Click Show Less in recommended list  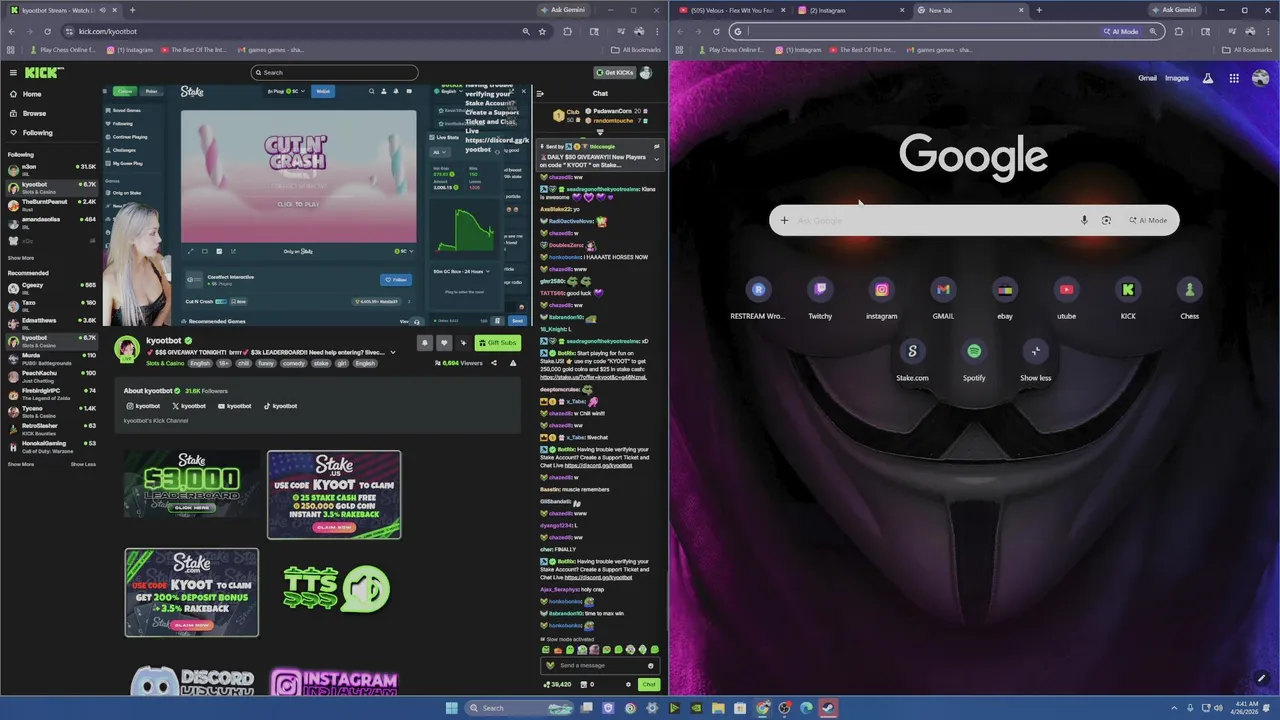83,464
